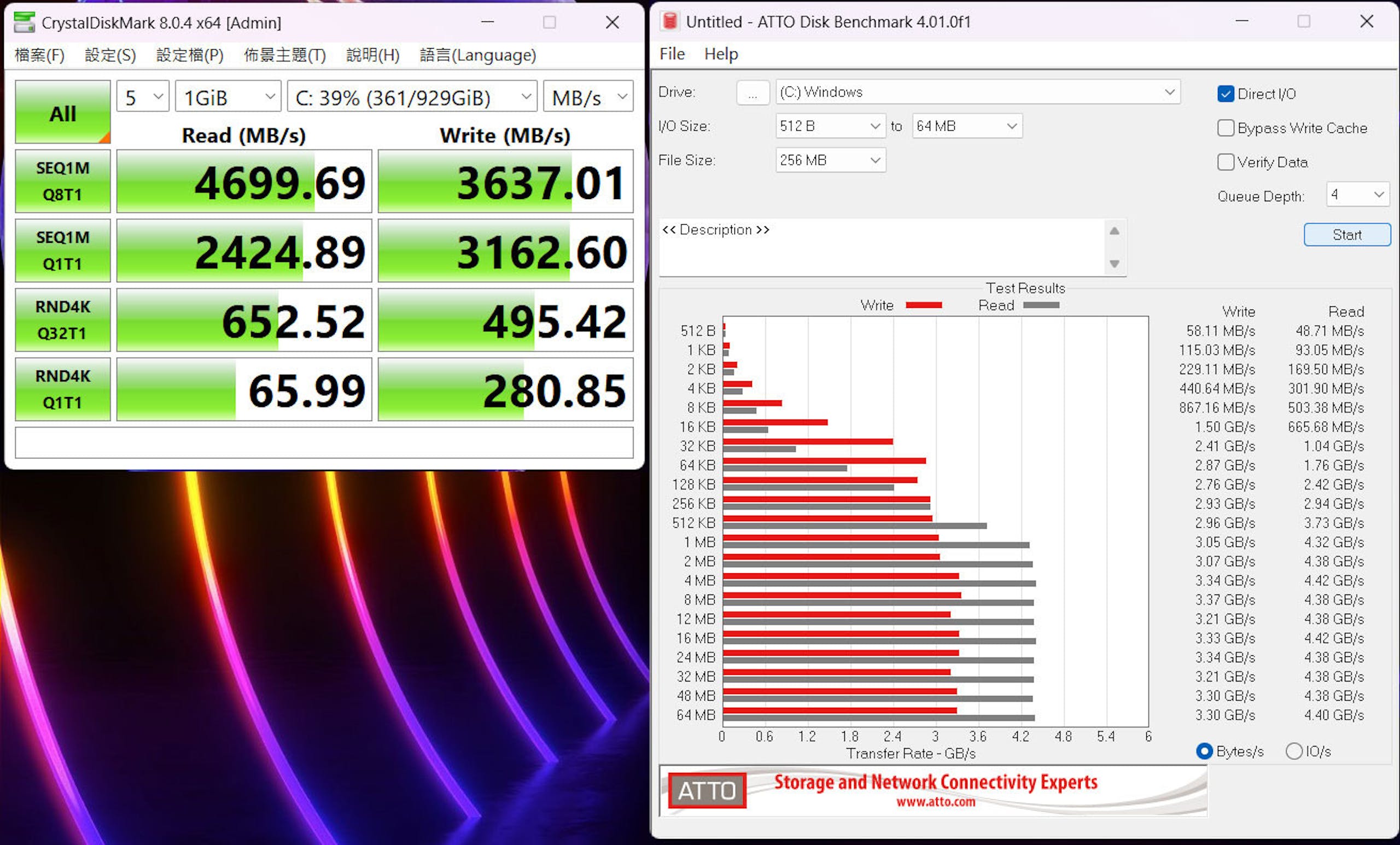
Task: Minimize the CrystalDiskMark window
Action: [487, 22]
